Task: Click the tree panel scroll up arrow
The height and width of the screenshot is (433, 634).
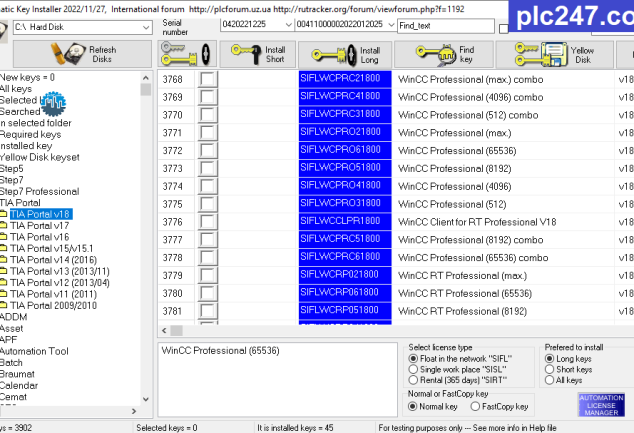Action: pos(146,77)
